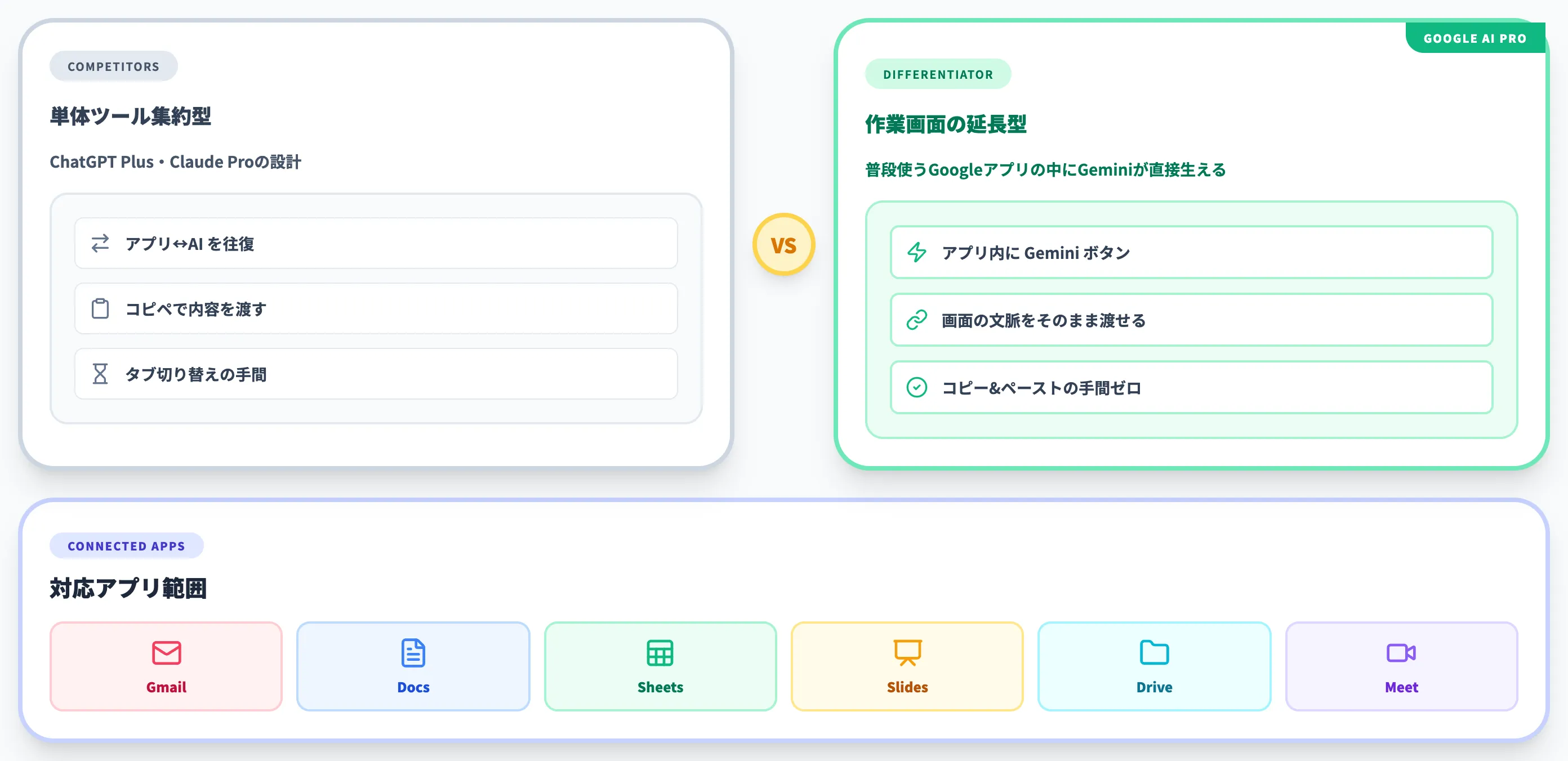Click the Sheets grid icon
Viewport: 1568px width, 761px height.
[661, 653]
